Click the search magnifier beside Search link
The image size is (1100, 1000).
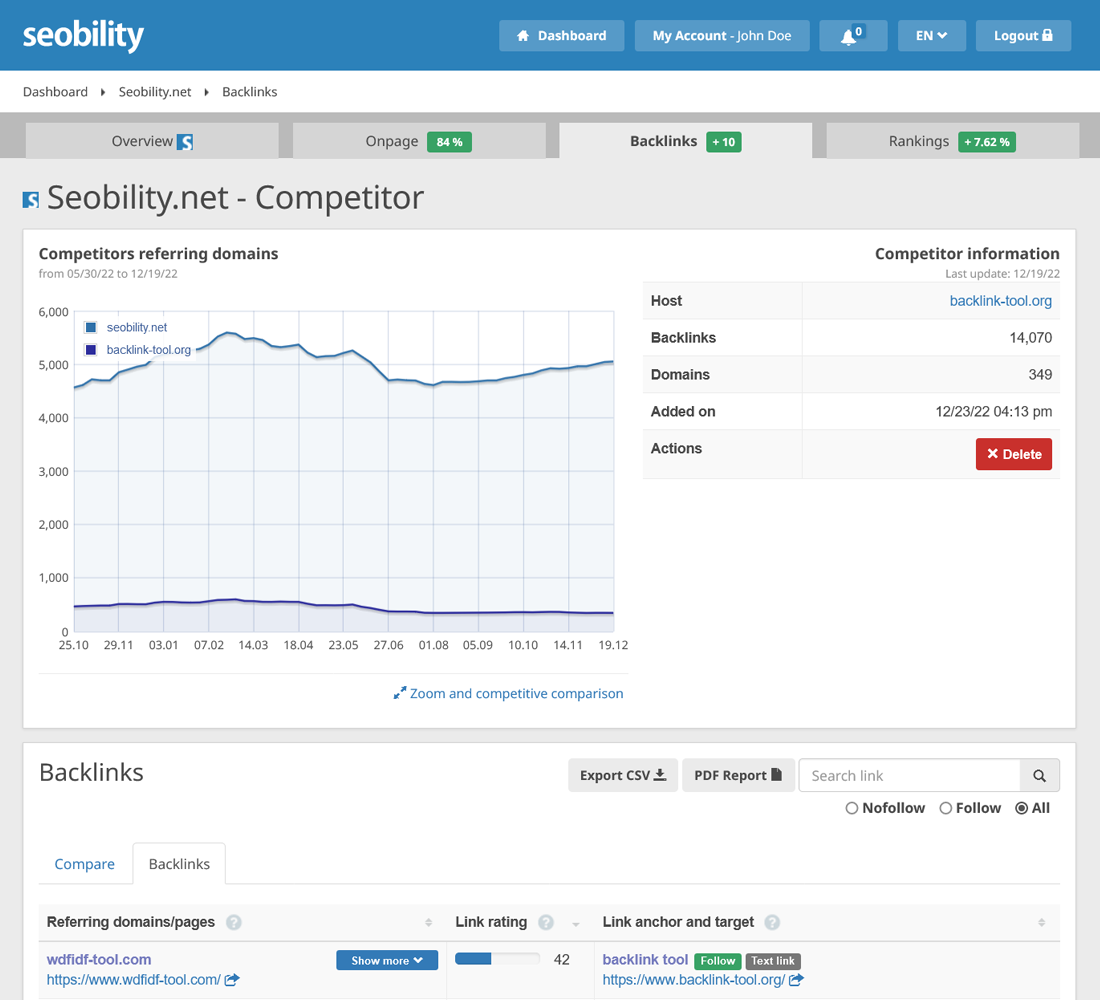click(1038, 775)
